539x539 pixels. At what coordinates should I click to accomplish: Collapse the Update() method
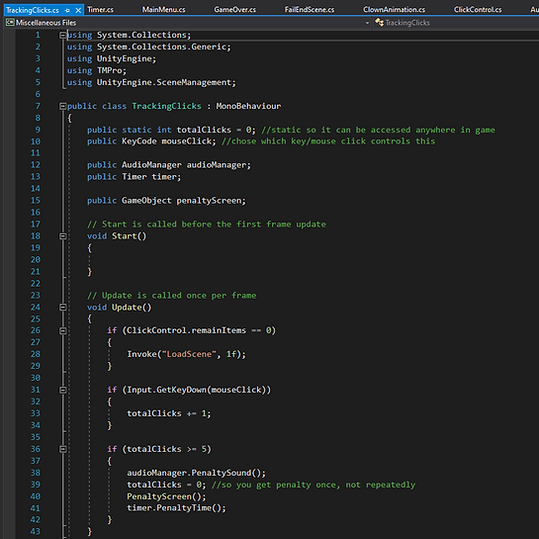(x=63, y=307)
